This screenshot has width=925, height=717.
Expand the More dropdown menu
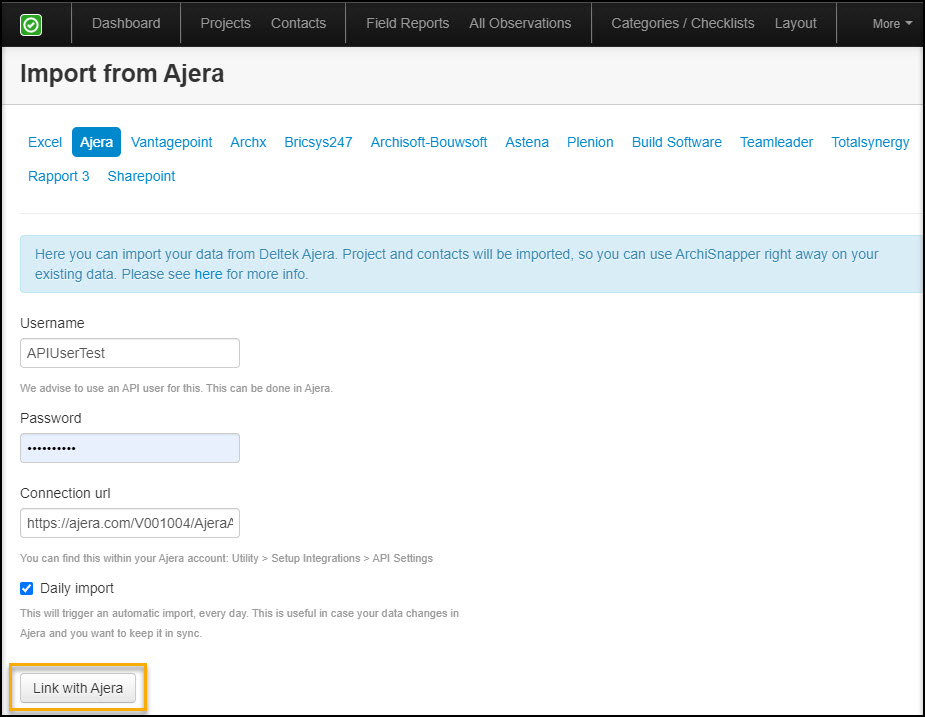pos(893,24)
